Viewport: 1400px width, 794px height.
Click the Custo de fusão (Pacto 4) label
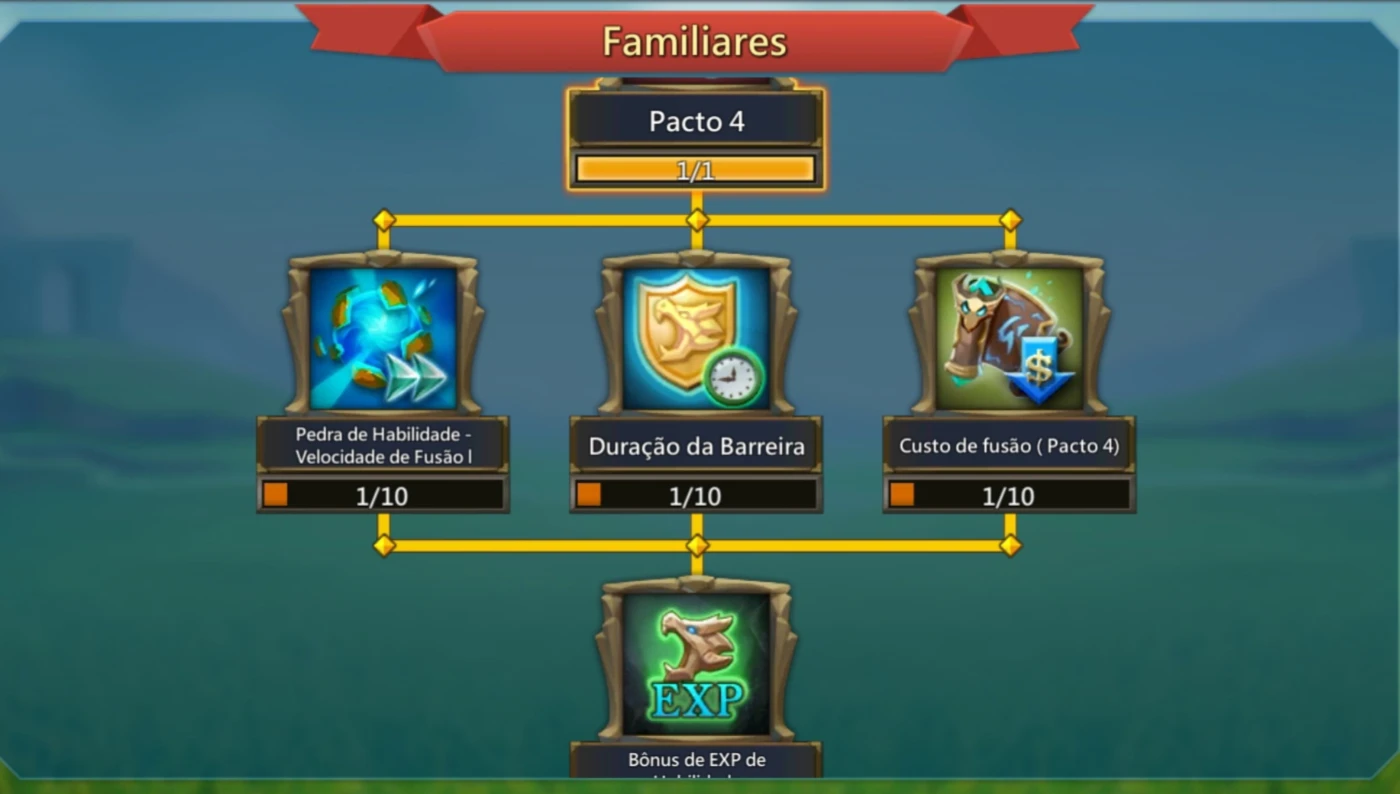tap(1009, 446)
